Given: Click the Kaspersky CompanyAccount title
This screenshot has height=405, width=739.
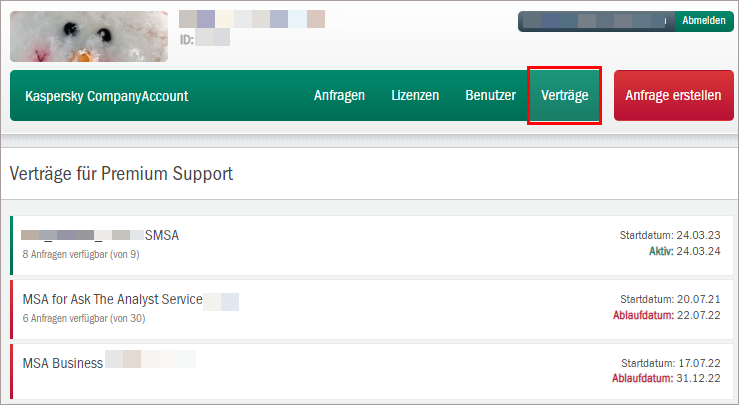Looking at the screenshot, I should point(107,96).
